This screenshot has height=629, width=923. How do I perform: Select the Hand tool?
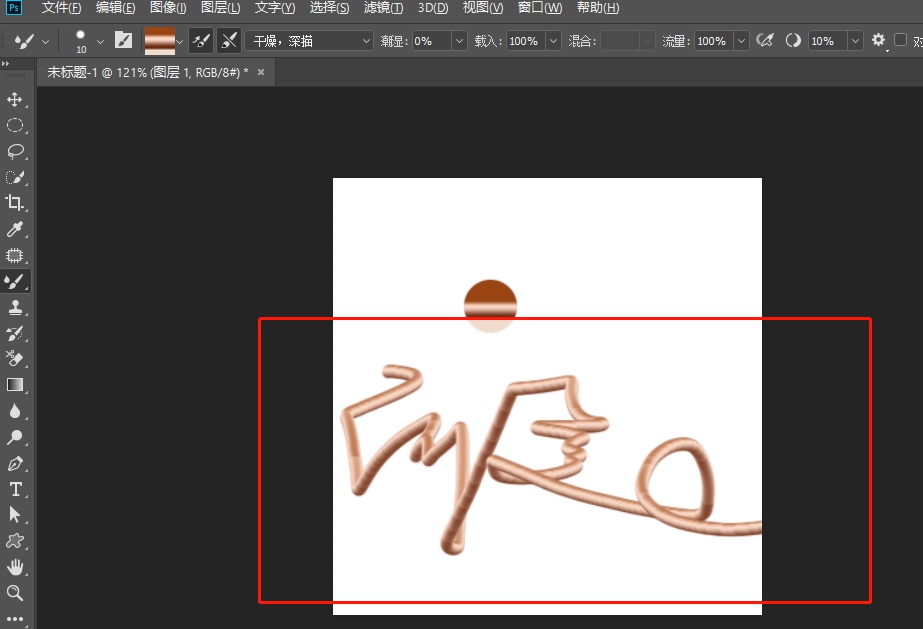(x=15, y=567)
